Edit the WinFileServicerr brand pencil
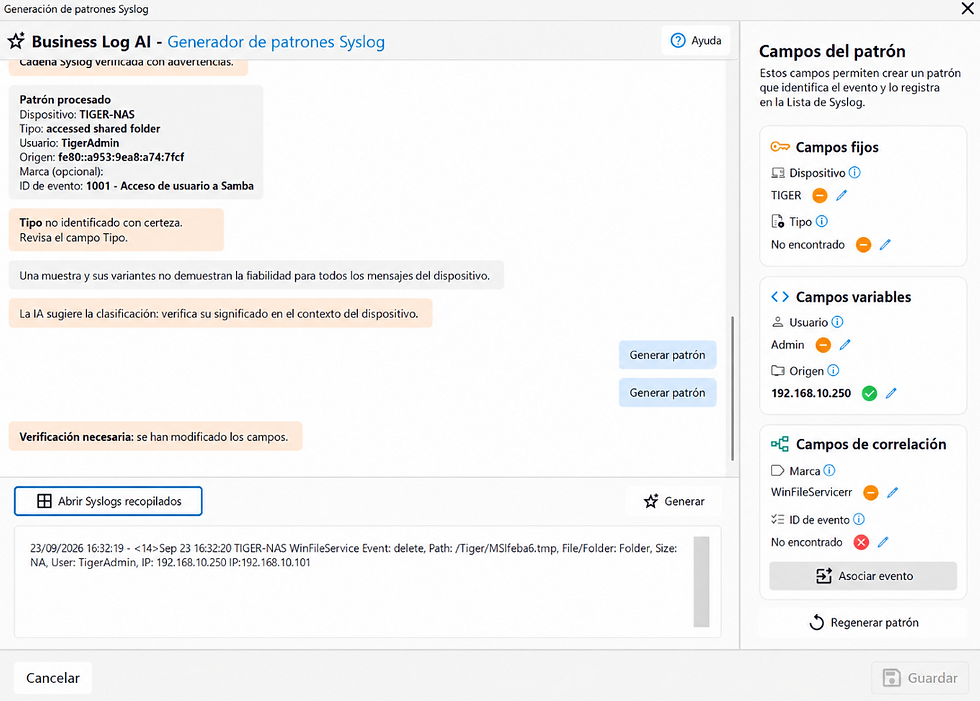The image size is (980, 701). 892,492
